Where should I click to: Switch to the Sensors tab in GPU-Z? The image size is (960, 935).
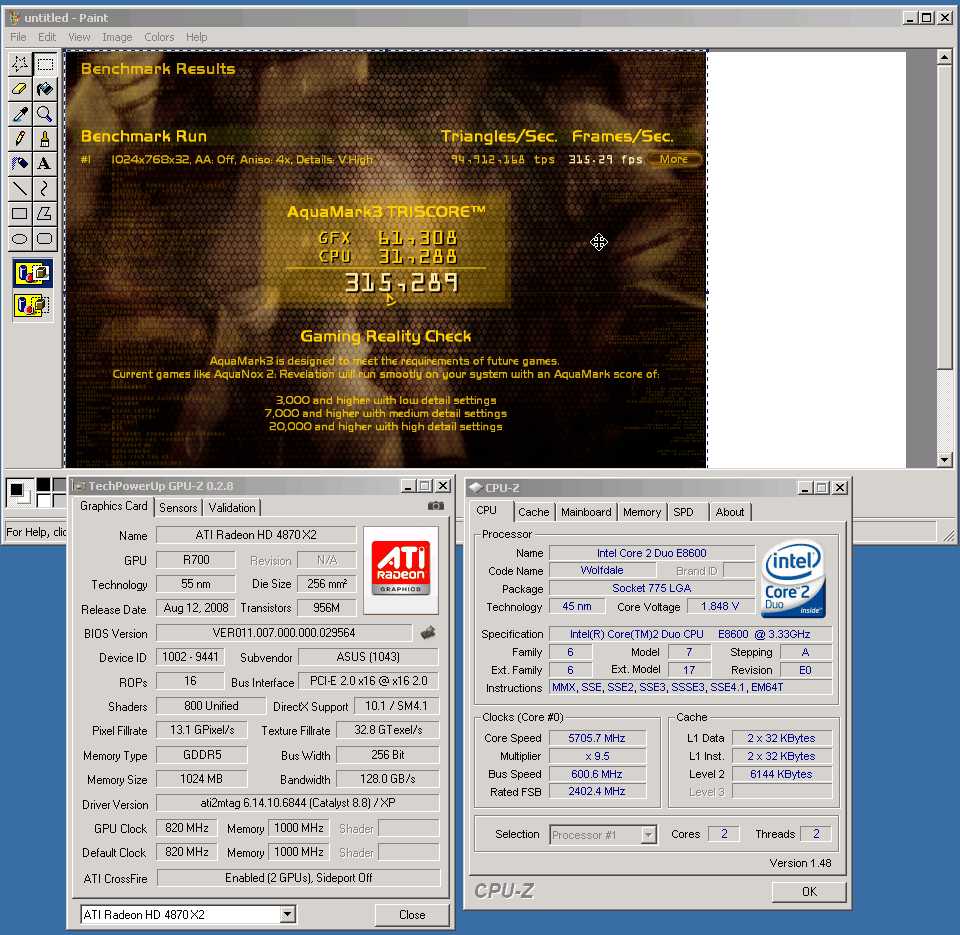178,508
